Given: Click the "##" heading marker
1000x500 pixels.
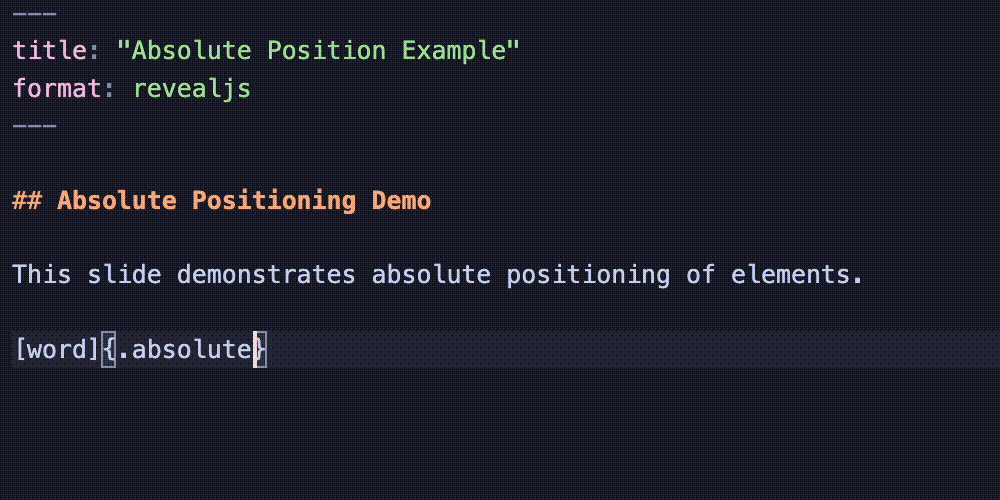Looking at the screenshot, I should click(27, 200).
